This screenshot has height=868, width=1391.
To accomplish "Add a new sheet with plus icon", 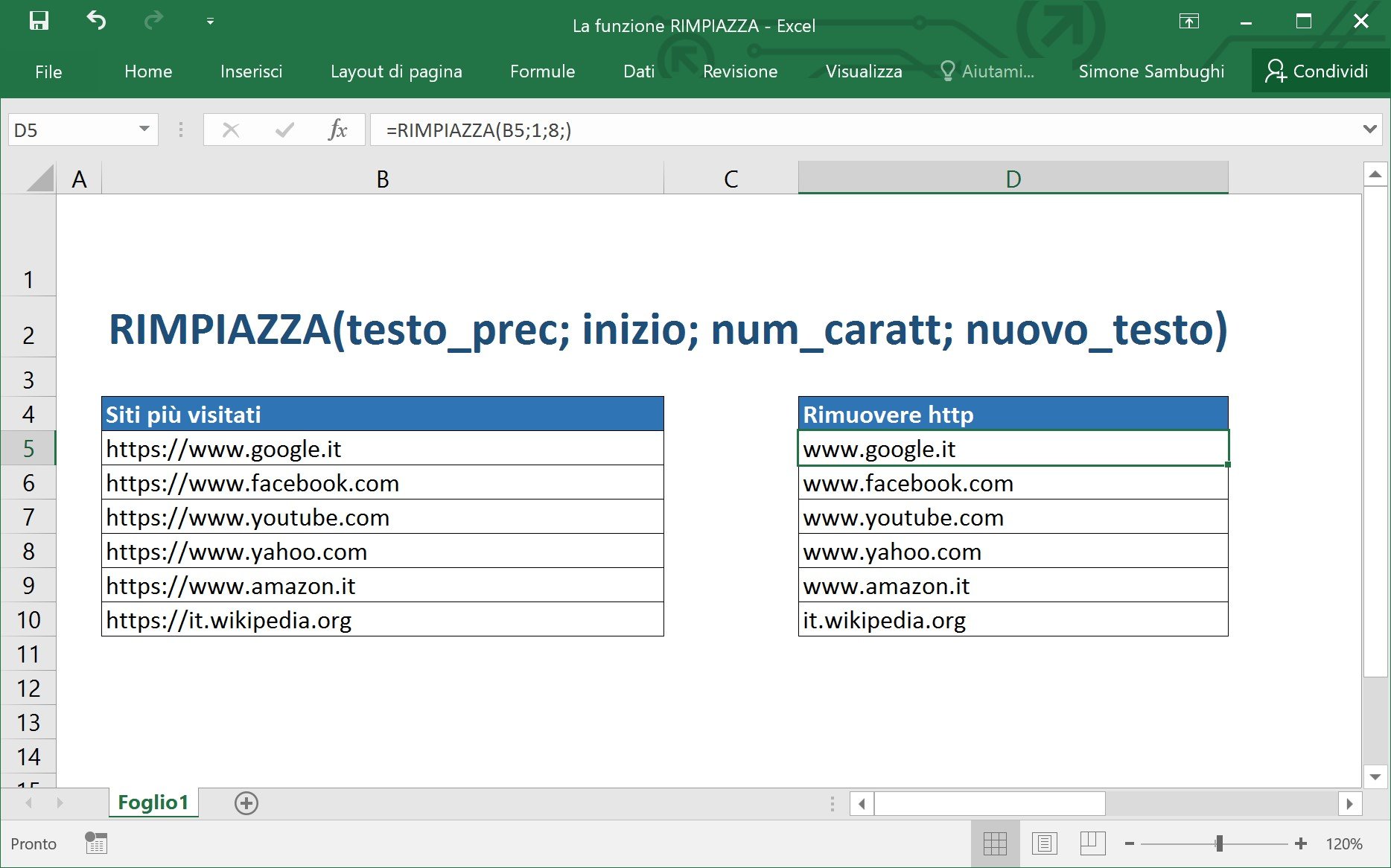I will tap(246, 803).
